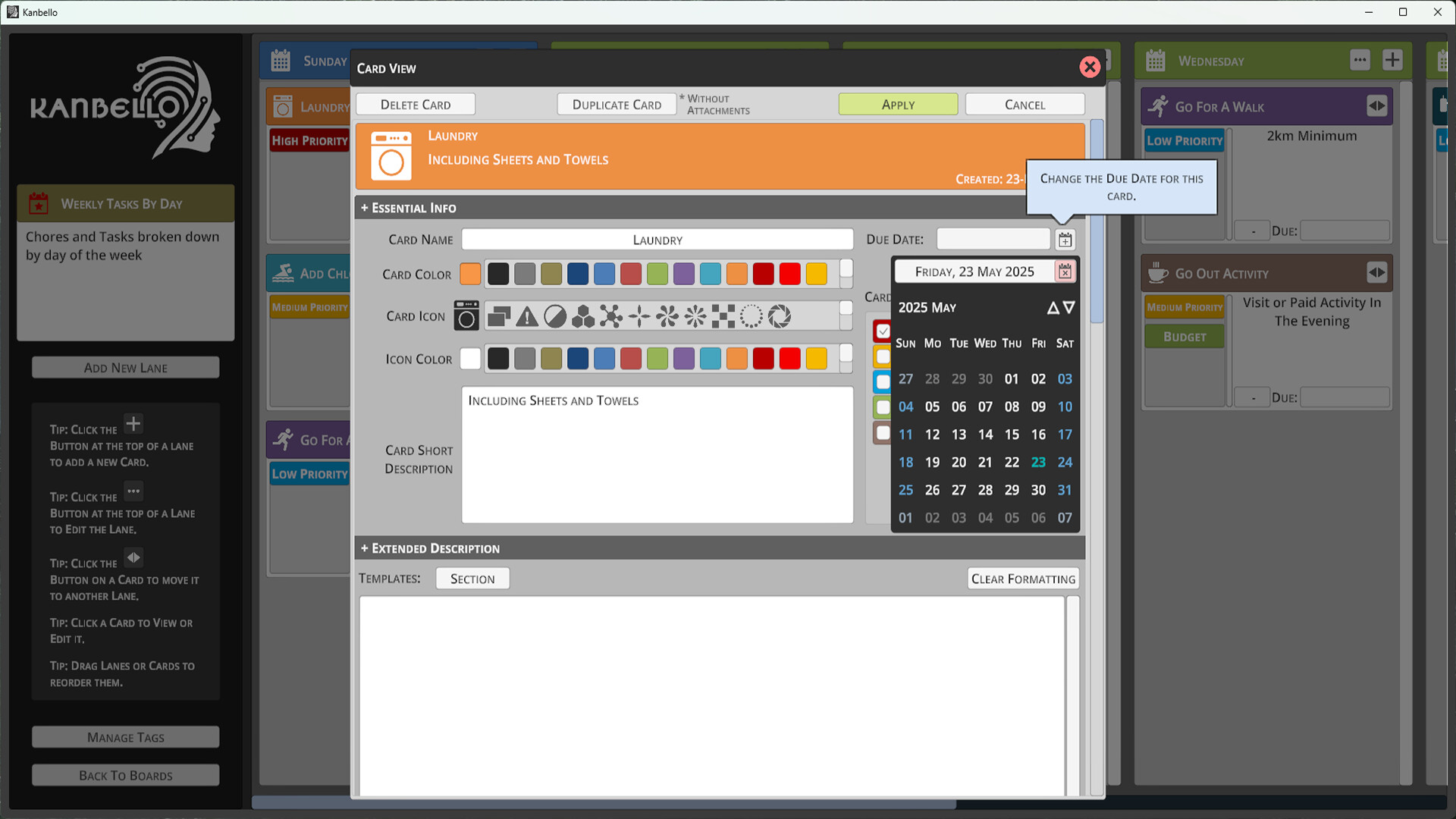Select the dotted circle card icon
This screenshot has width=1456, height=819.
752,316
